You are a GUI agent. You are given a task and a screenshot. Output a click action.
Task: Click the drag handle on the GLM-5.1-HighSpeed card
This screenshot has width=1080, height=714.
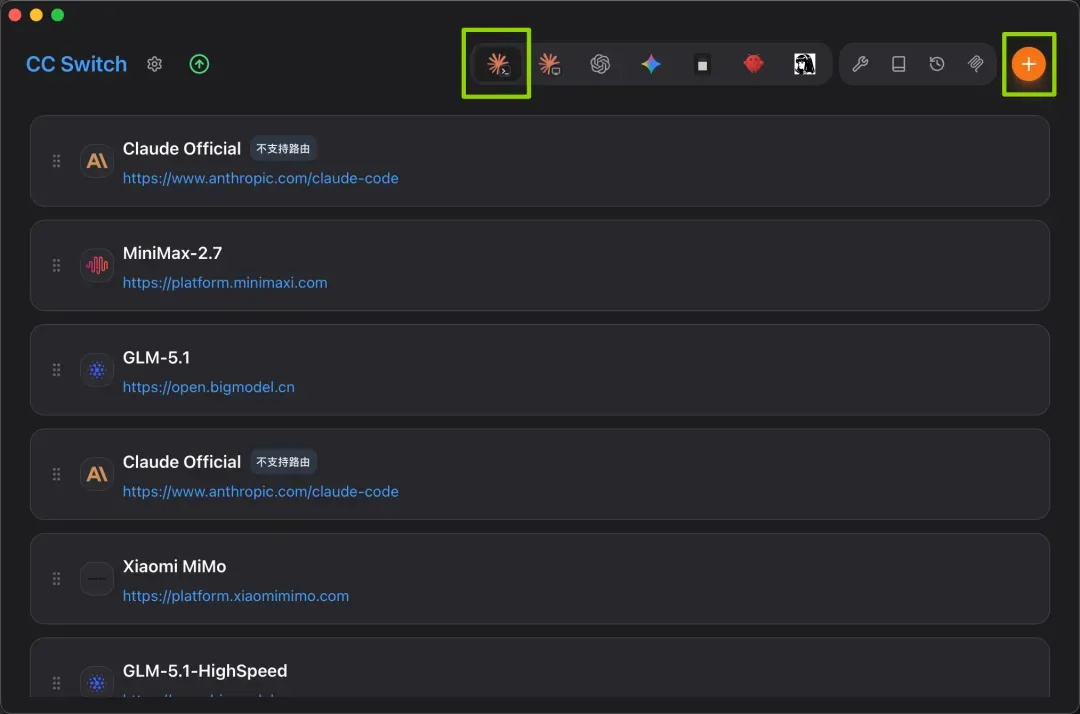click(x=56, y=683)
